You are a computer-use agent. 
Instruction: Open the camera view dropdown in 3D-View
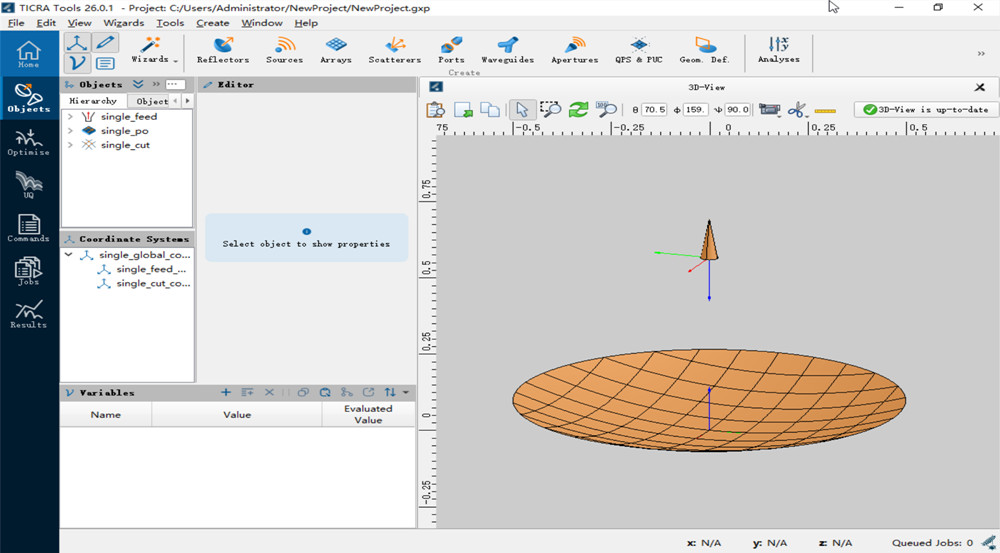(x=770, y=110)
